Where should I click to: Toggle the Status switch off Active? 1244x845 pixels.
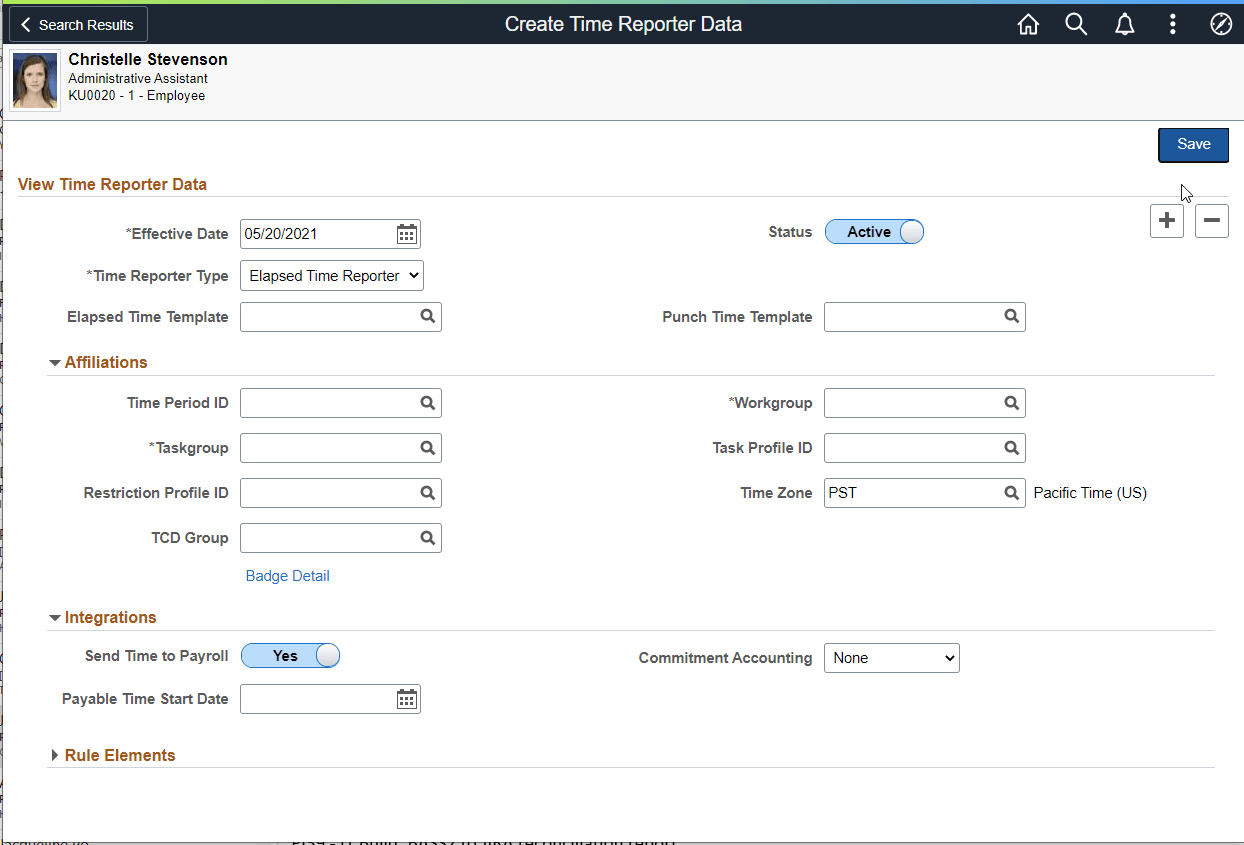(x=874, y=231)
